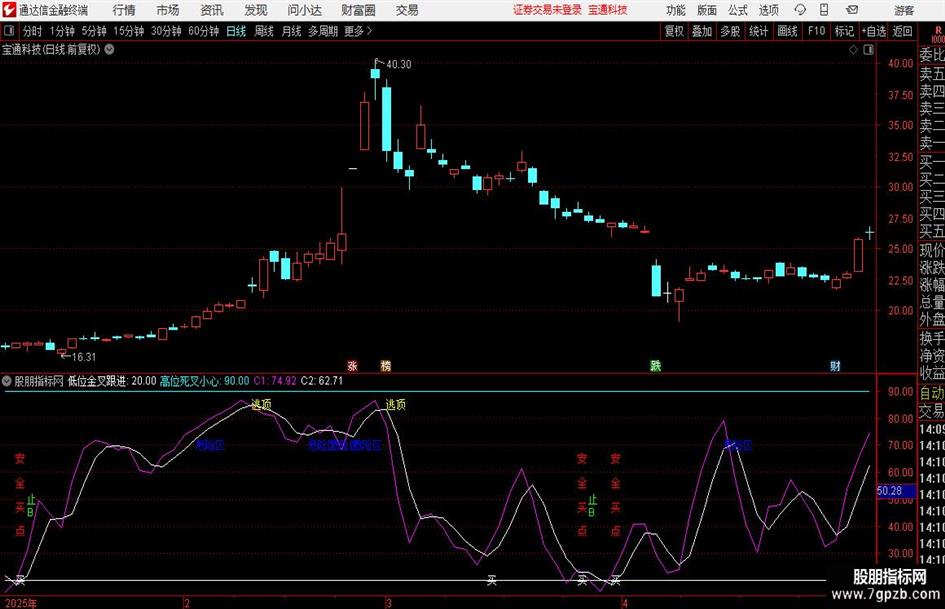Open the F10 company info button

click(x=817, y=31)
